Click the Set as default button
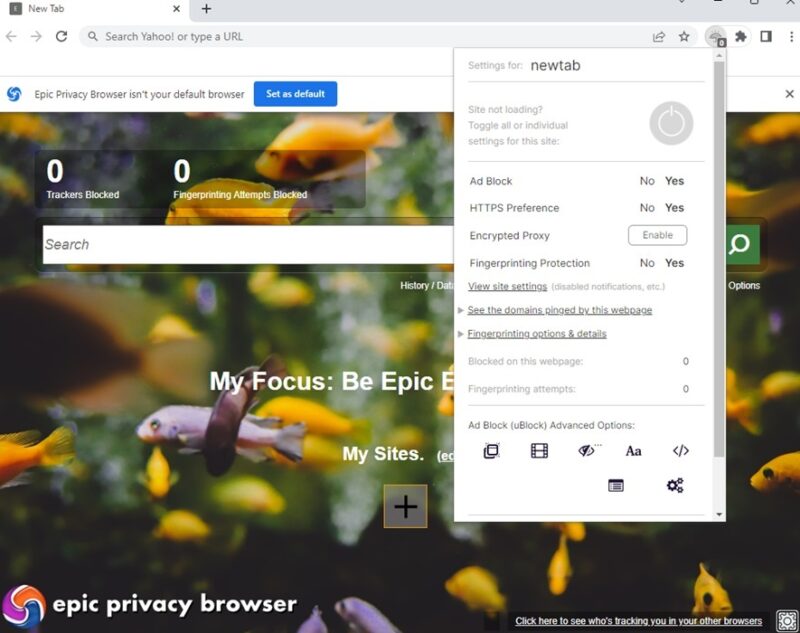The height and width of the screenshot is (633, 800). [295, 93]
